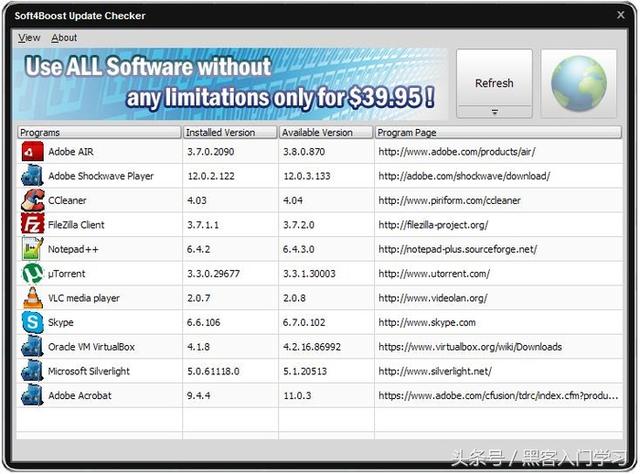Screen dimensions: 640x474
Task: Select the CCleaner program icon
Action: (32, 200)
